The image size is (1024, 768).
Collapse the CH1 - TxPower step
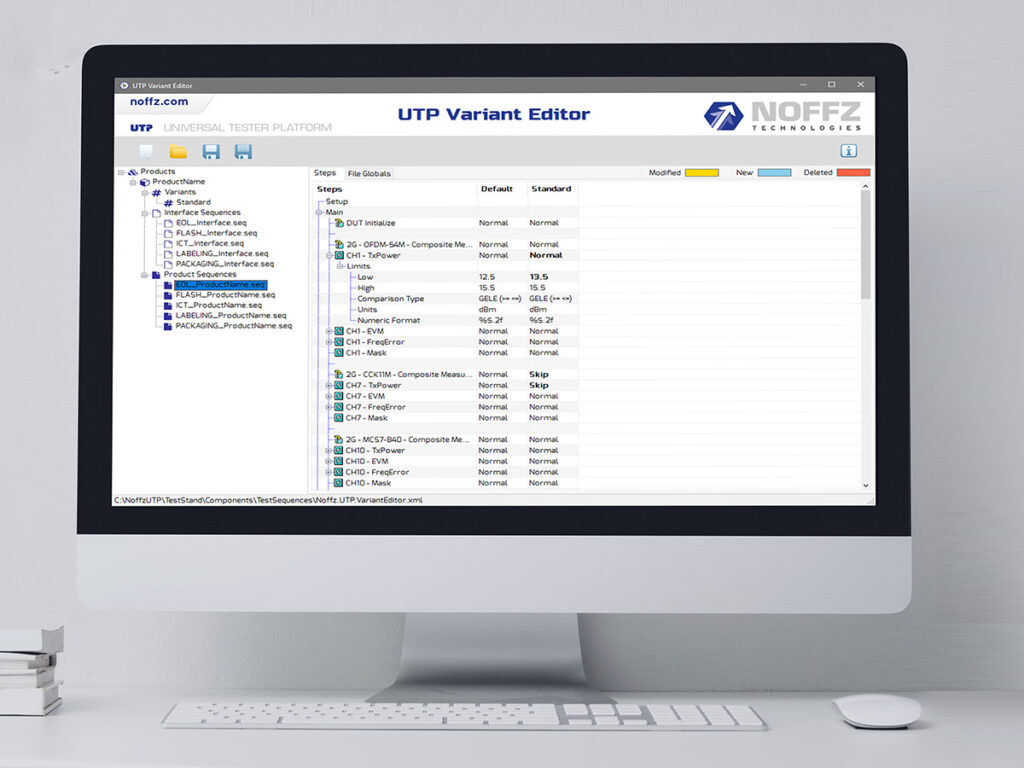(329, 255)
